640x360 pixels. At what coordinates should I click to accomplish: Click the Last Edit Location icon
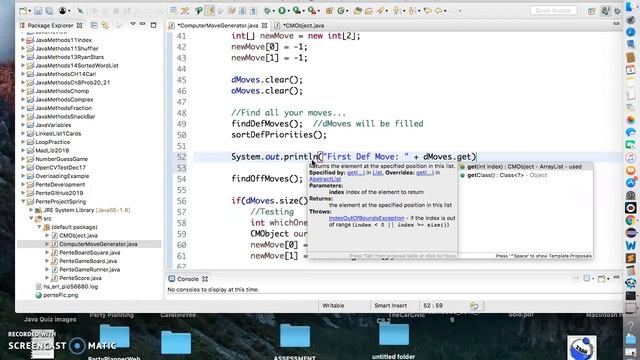[427, 10]
